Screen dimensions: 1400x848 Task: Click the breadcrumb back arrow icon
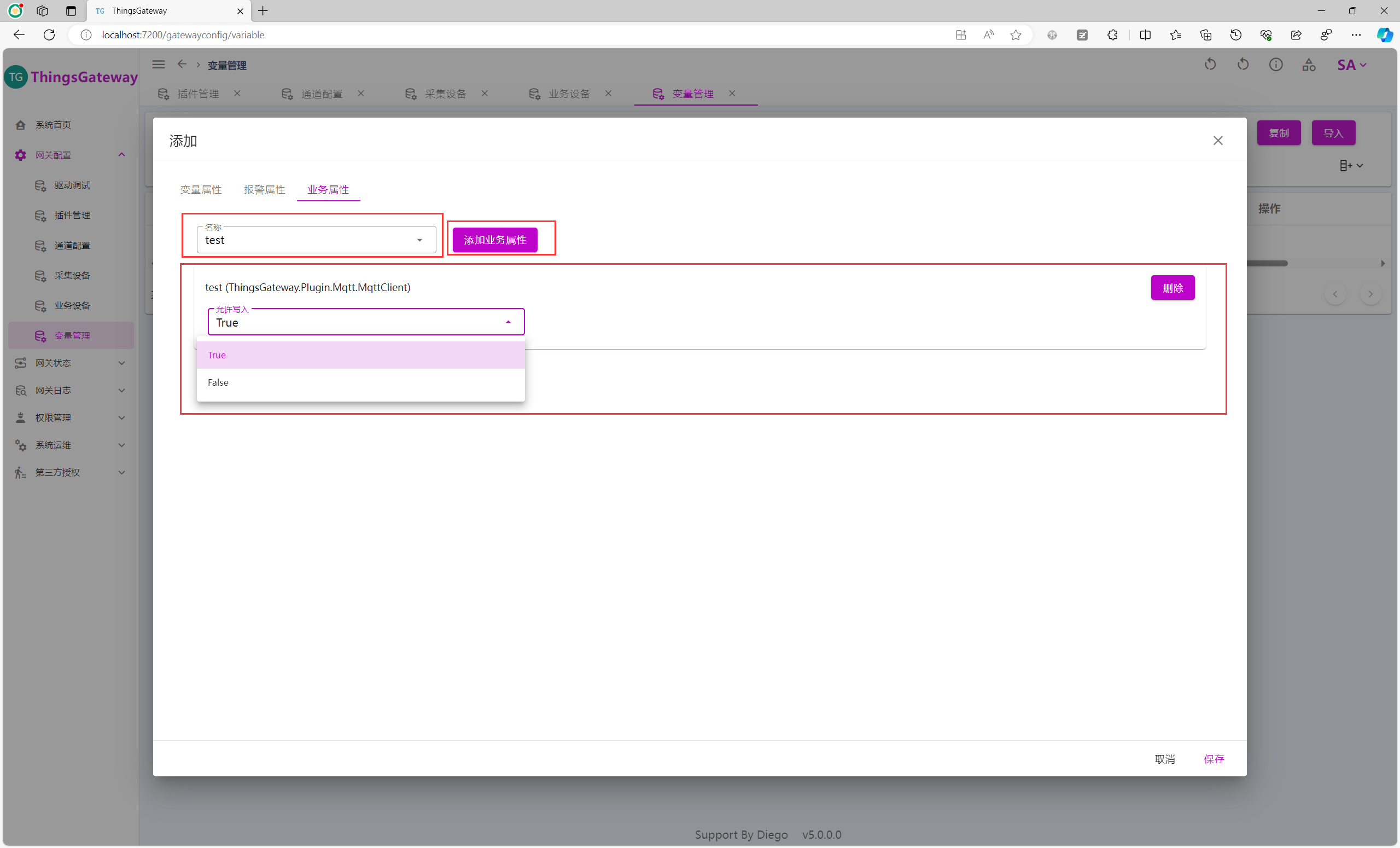(x=182, y=65)
